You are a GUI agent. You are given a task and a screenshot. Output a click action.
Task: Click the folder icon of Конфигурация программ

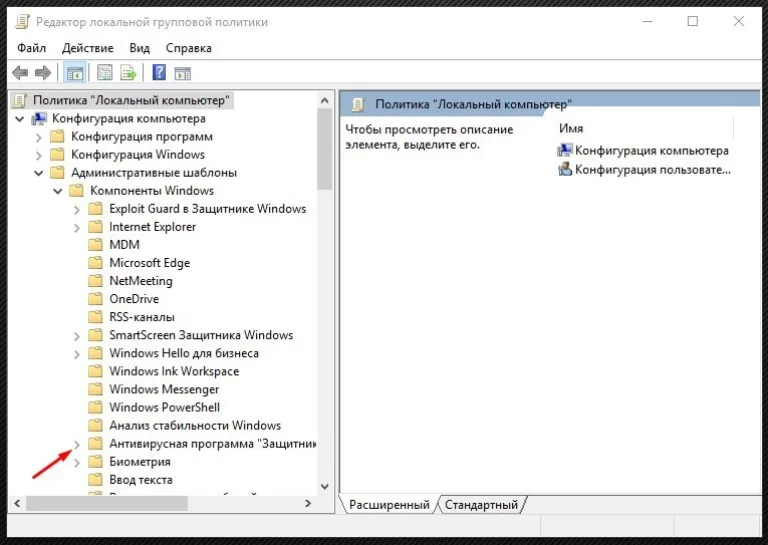tap(57, 137)
